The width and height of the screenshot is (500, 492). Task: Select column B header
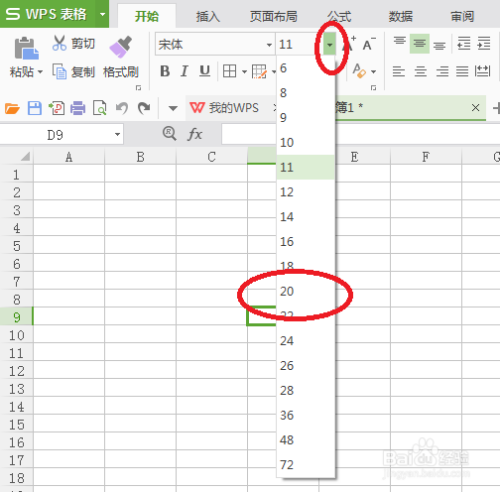(x=140, y=157)
